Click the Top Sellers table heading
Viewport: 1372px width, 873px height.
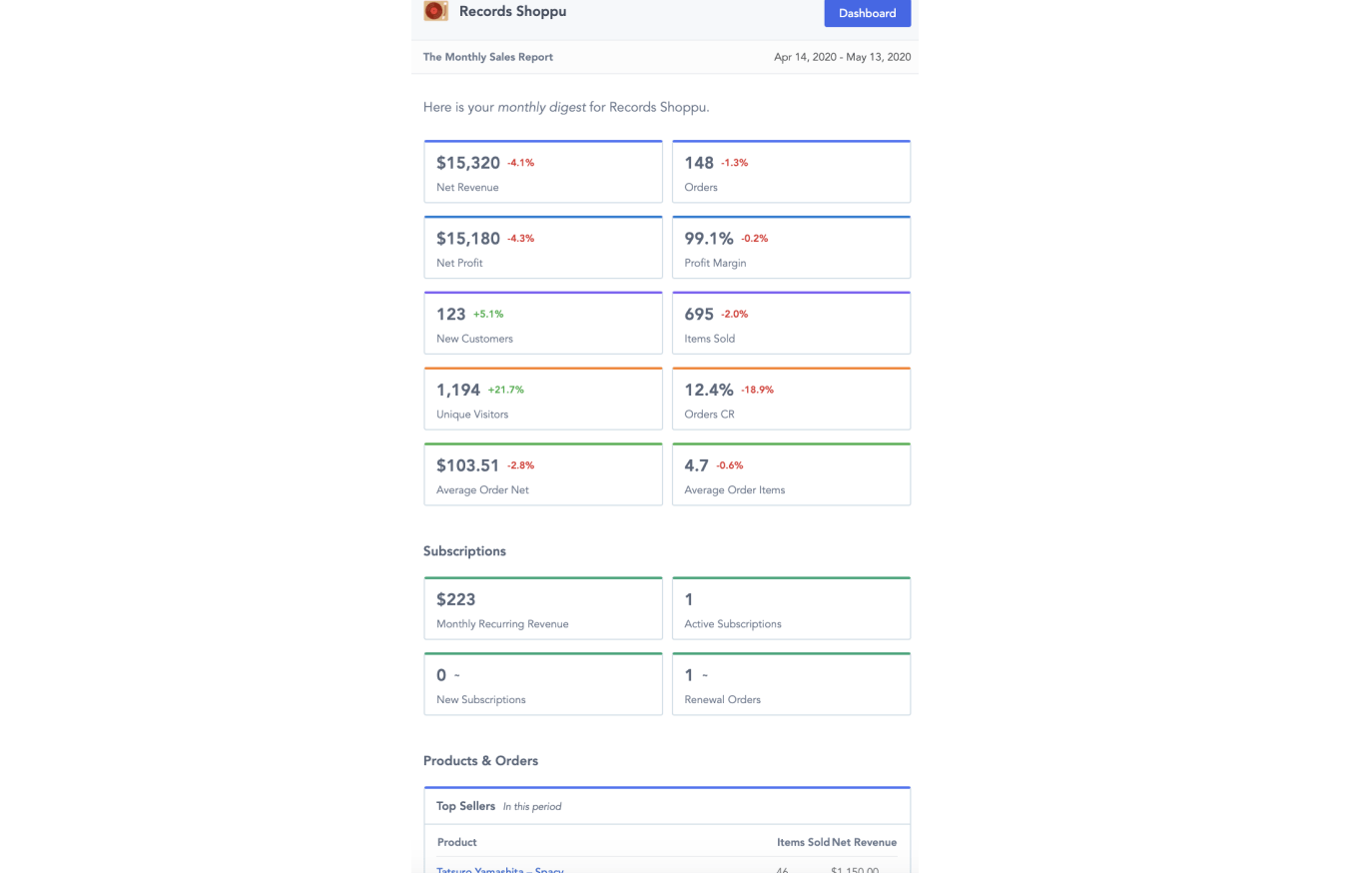(x=465, y=806)
